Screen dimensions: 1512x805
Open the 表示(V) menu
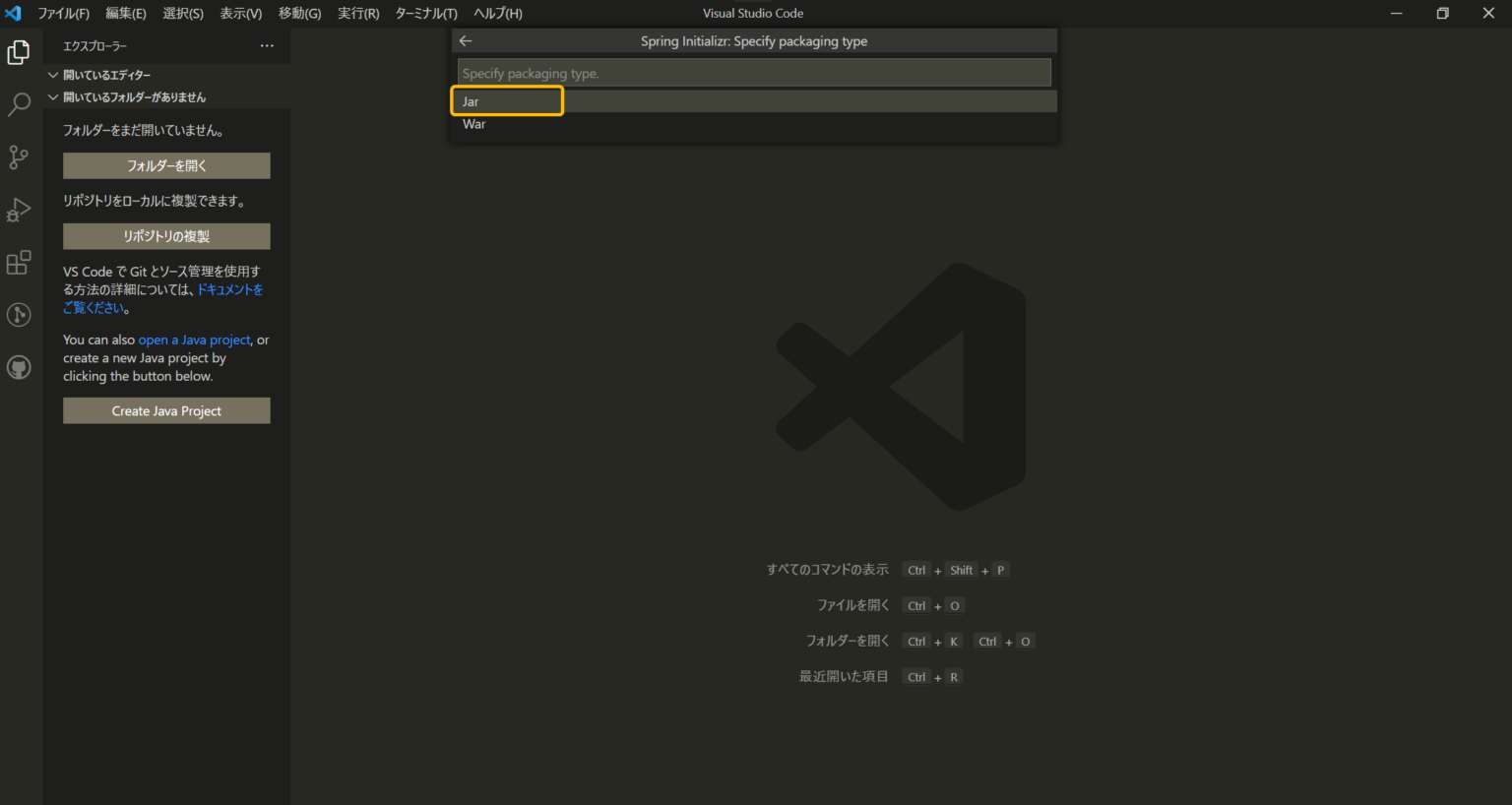(239, 13)
